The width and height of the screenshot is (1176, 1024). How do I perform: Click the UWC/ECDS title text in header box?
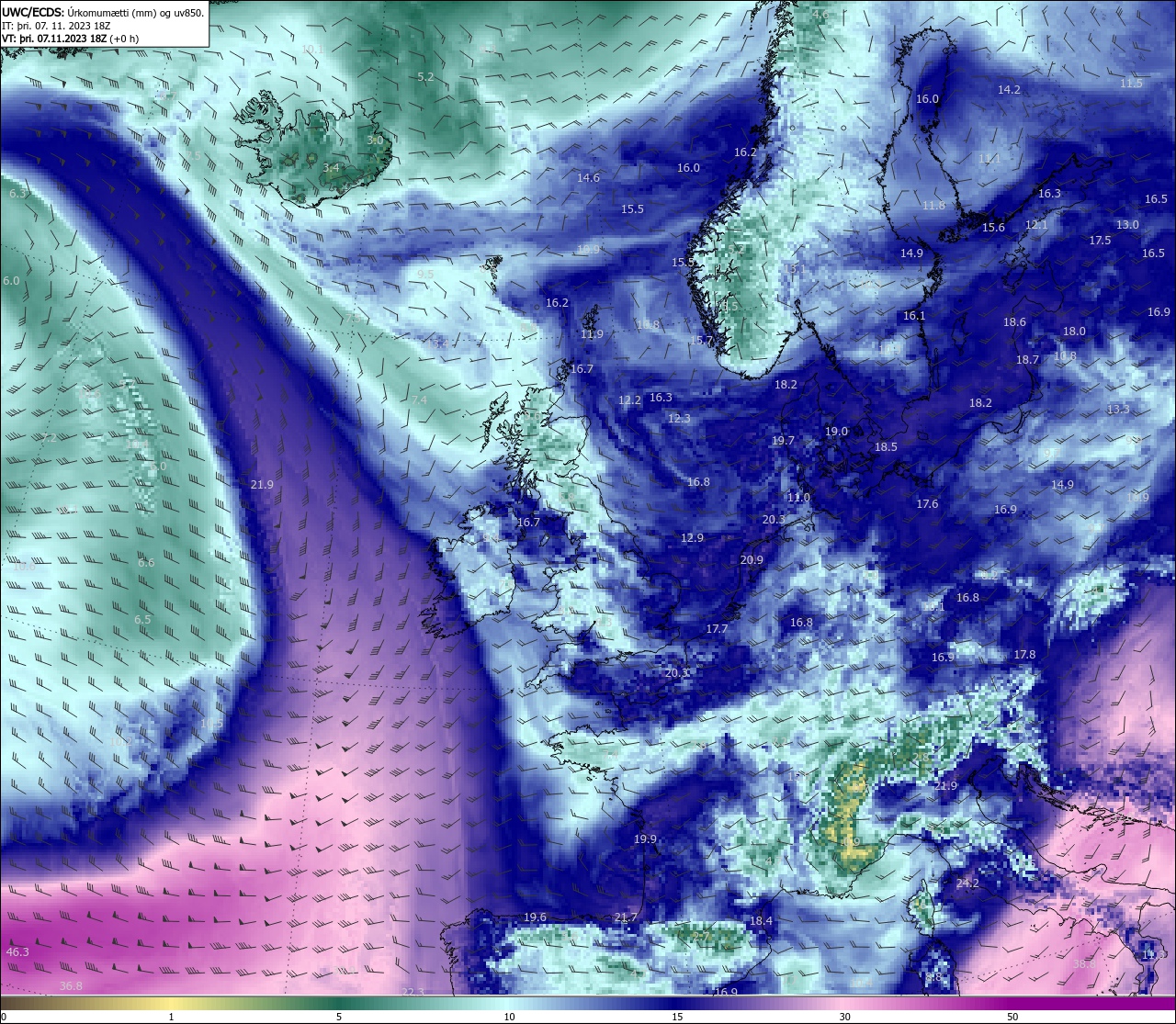31,13
